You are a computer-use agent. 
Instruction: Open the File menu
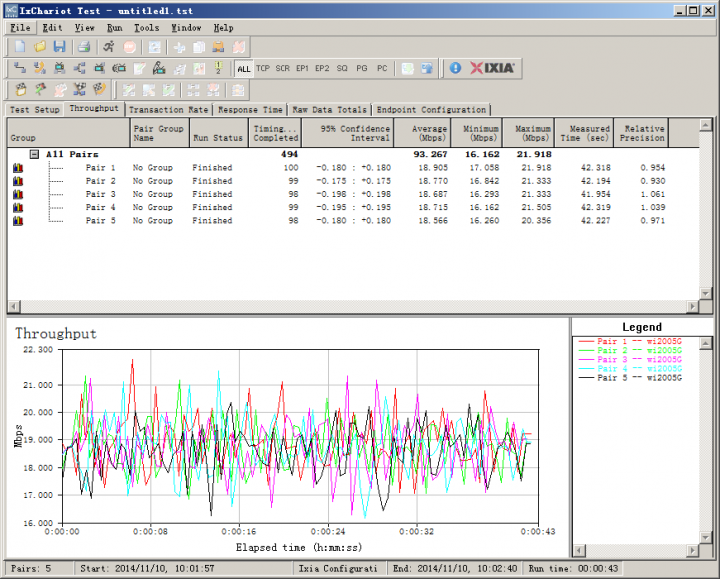[21, 28]
